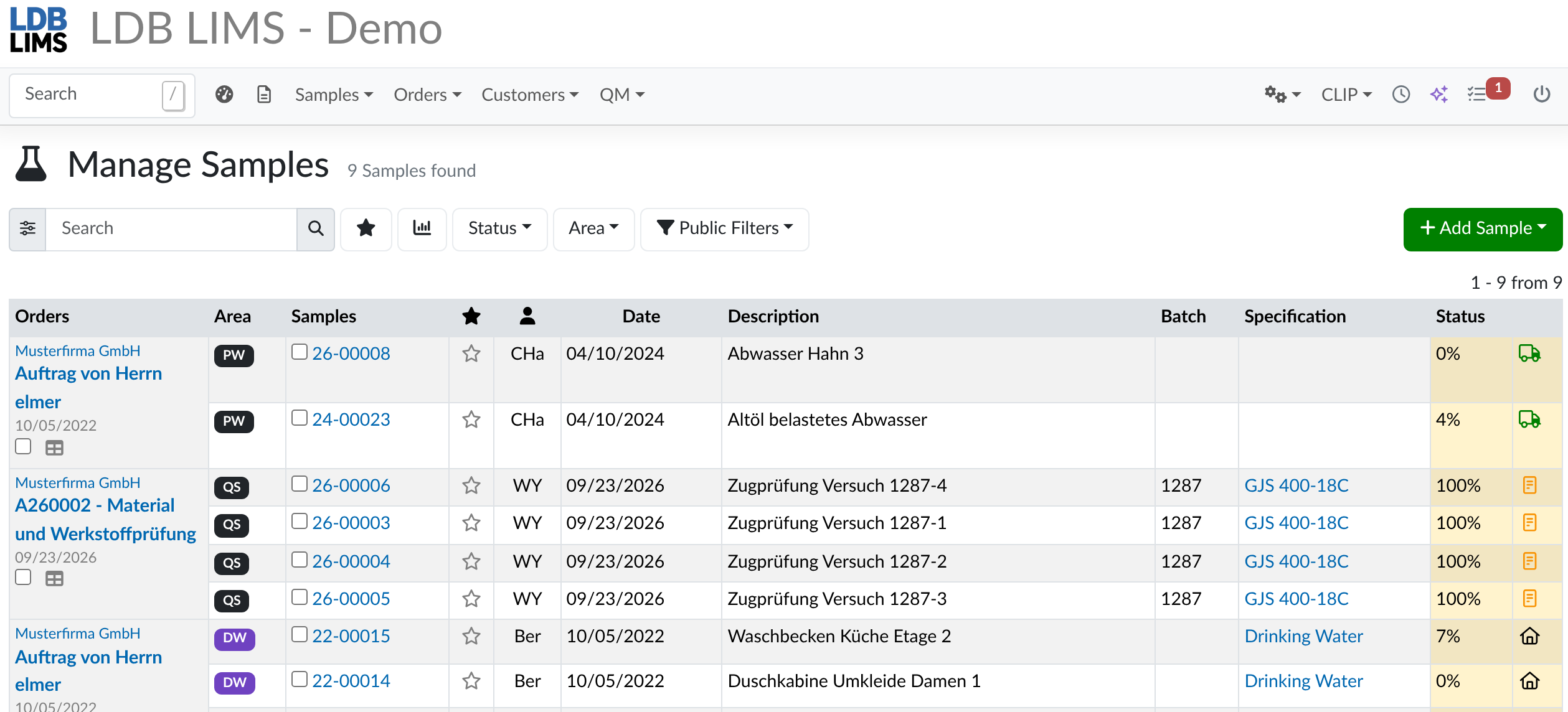Open Musterfirma GmbH customer above A260002 order
This screenshot has height=712, width=1568.
(x=78, y=483)
